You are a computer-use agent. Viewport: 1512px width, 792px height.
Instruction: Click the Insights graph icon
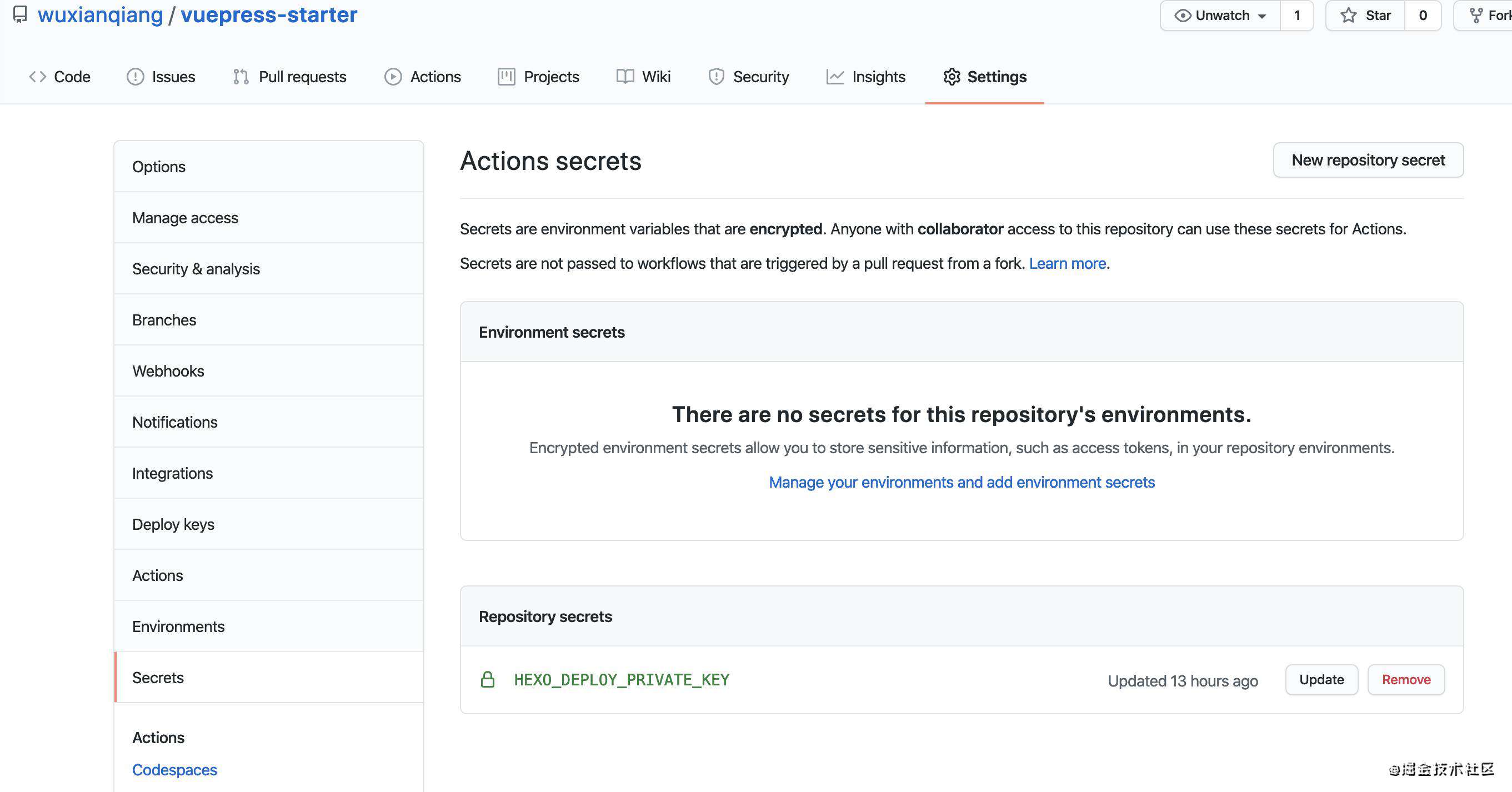tap(835, 76)
